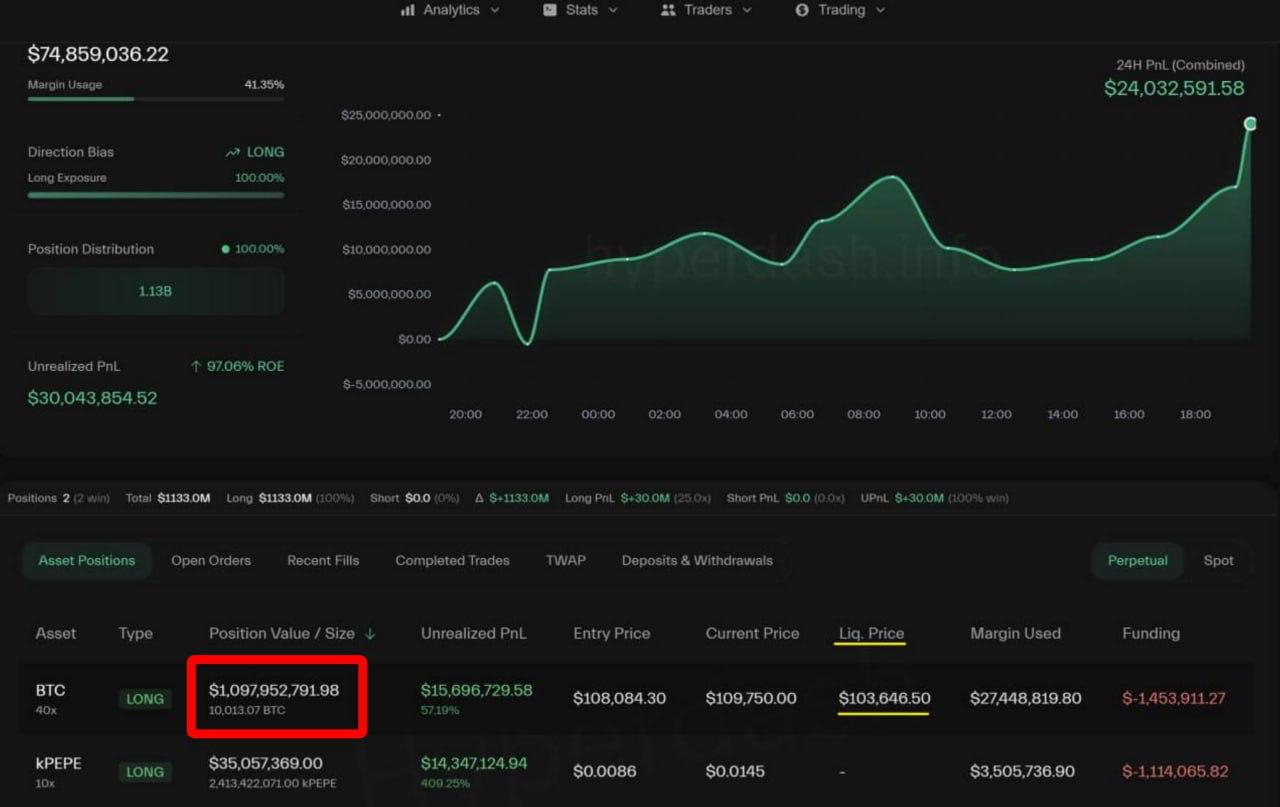Switch to Asset Positions tab
This screenshot has width=1280, height=807.
coord(87,561)
